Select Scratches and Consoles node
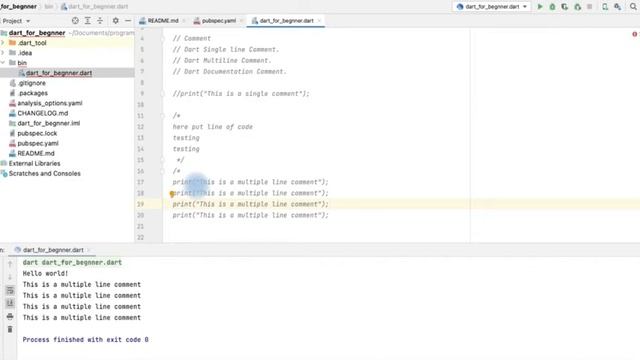640x360 pixels. [x=45, y=173]
